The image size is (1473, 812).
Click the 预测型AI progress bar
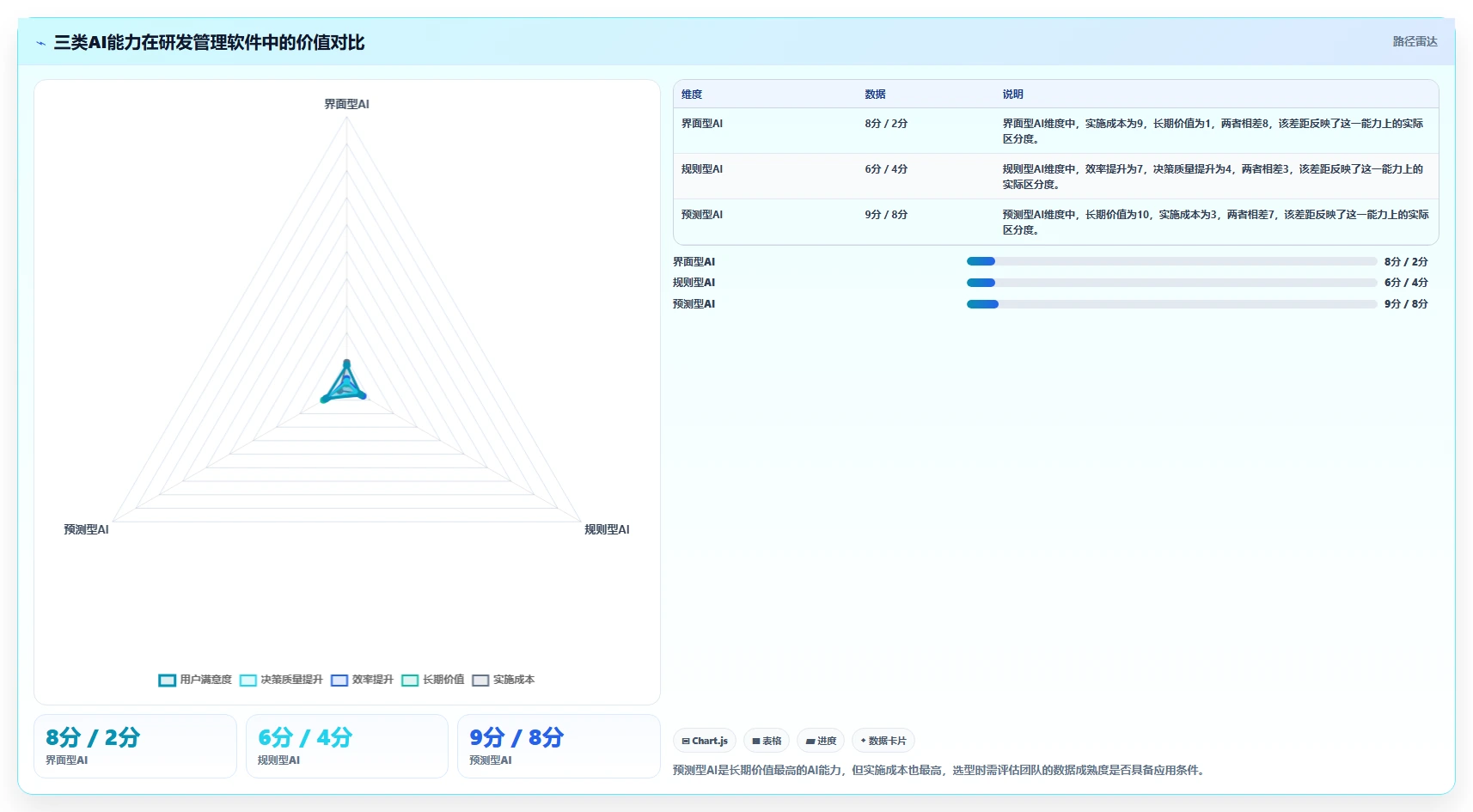[1171, 303]
